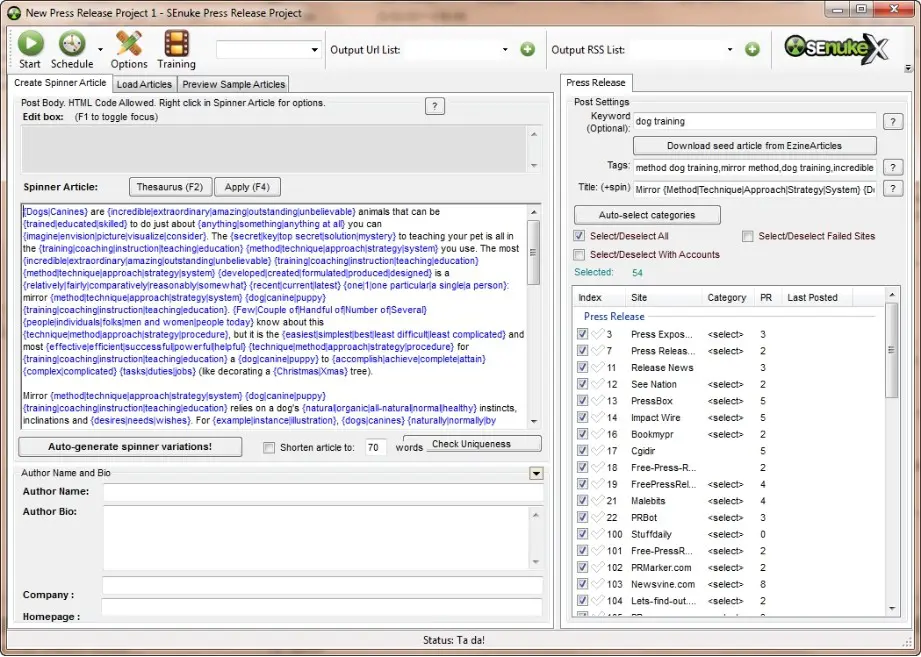Click heart icon in Malebits row
Viewport: 921px width, 657px height.
coord(597,501)
